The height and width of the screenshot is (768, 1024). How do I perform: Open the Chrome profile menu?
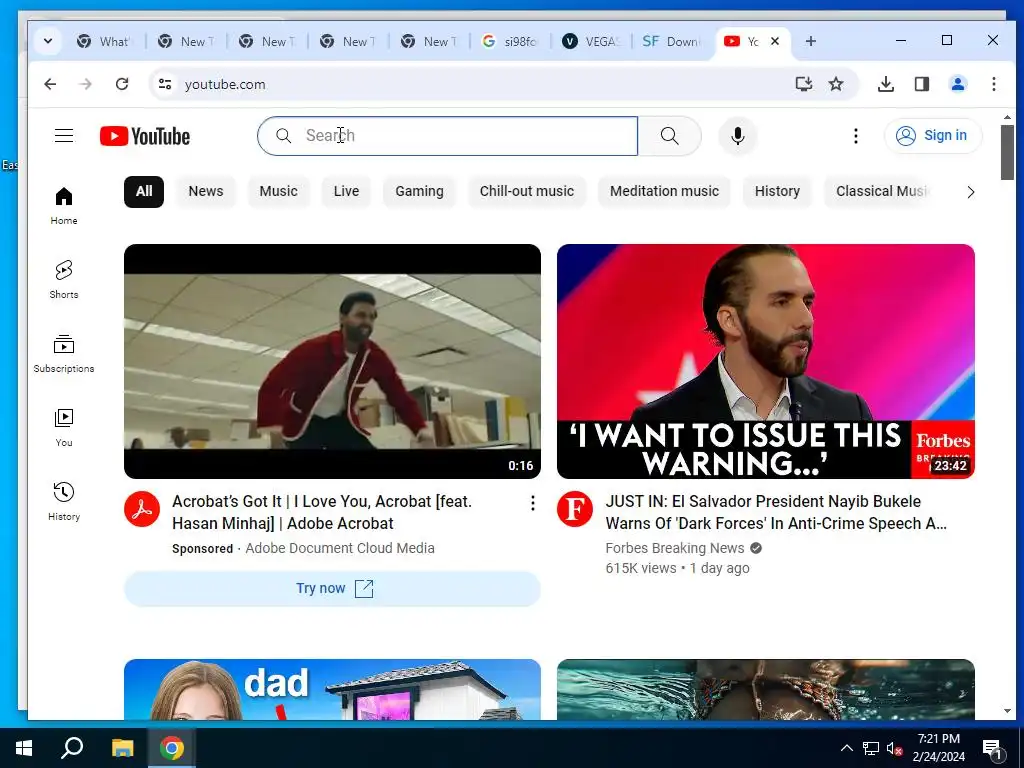pos(957,84)
